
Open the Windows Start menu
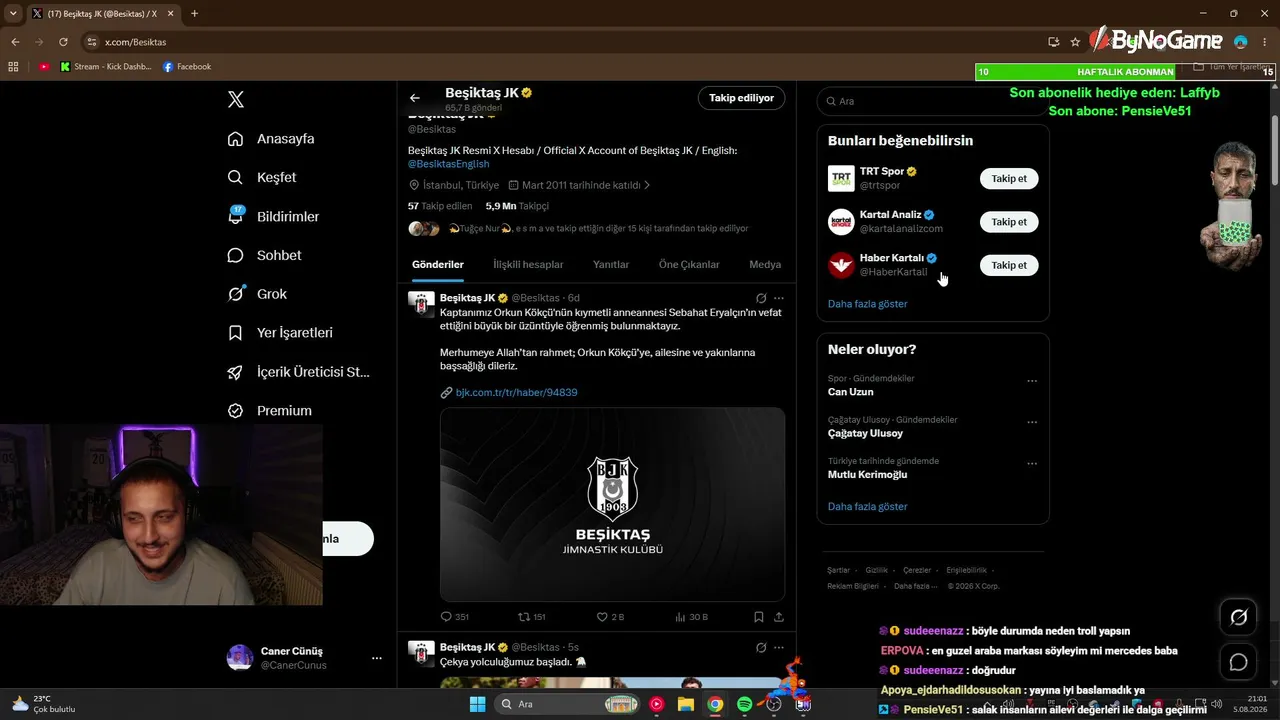click(477, 704)
